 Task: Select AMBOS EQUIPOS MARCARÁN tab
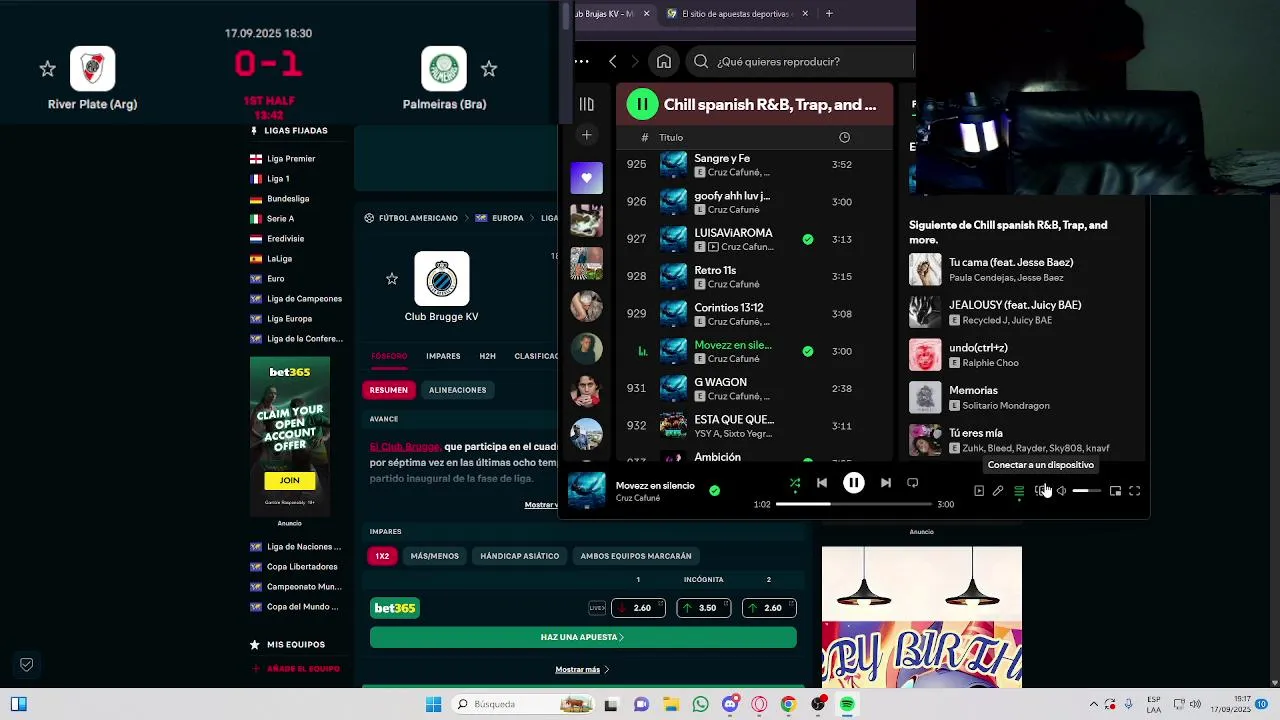(636, 556)
